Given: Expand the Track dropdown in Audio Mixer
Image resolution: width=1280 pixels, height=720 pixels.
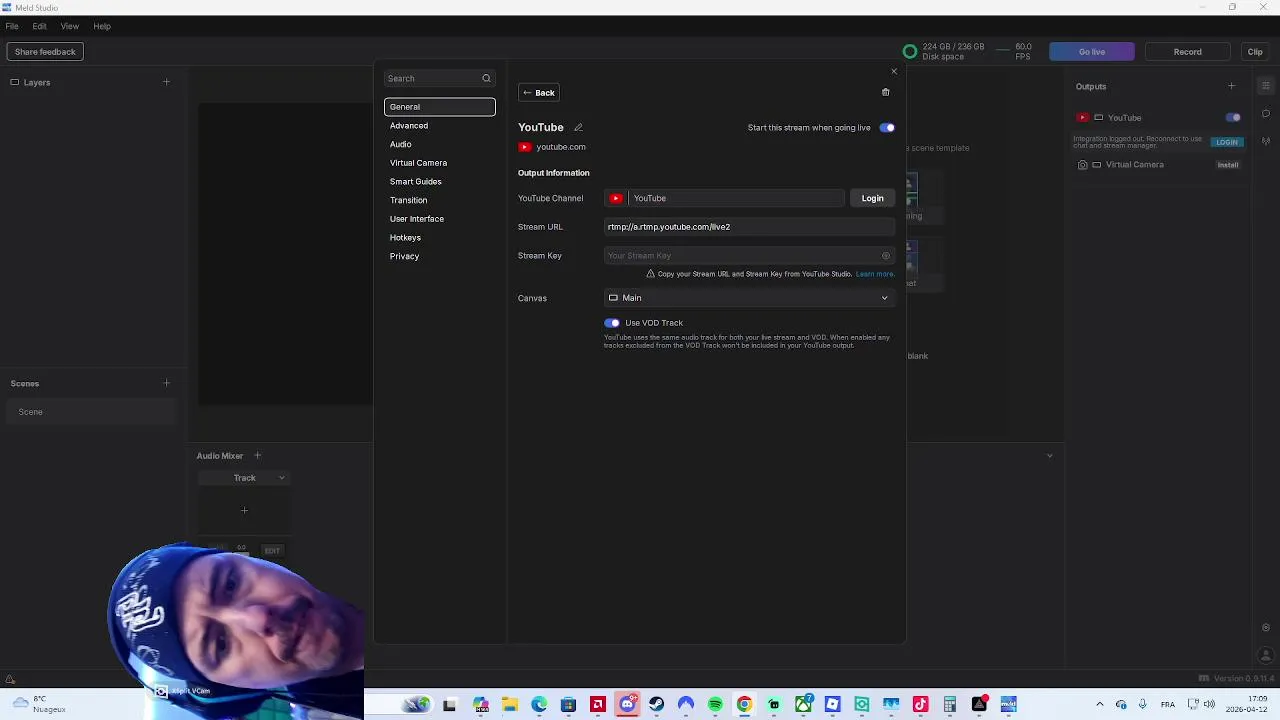Looking at the screenshot, I should click(245, 478).
